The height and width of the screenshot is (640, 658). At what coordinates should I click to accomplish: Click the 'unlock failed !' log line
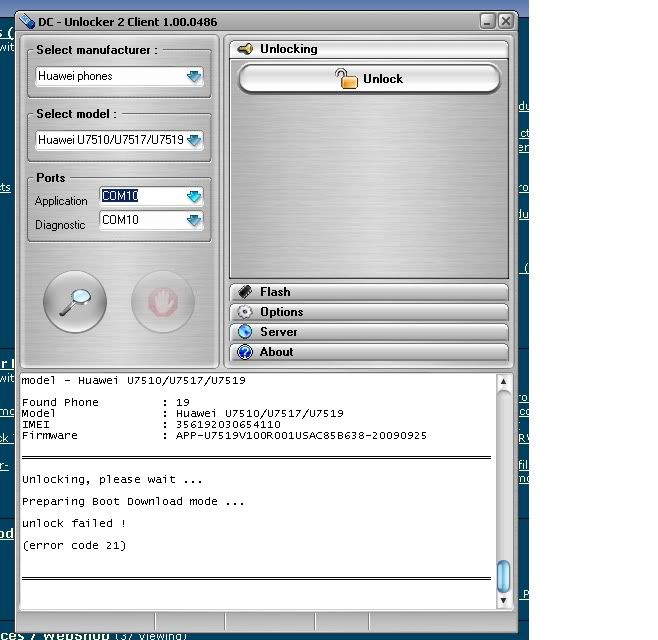point(74,523)
